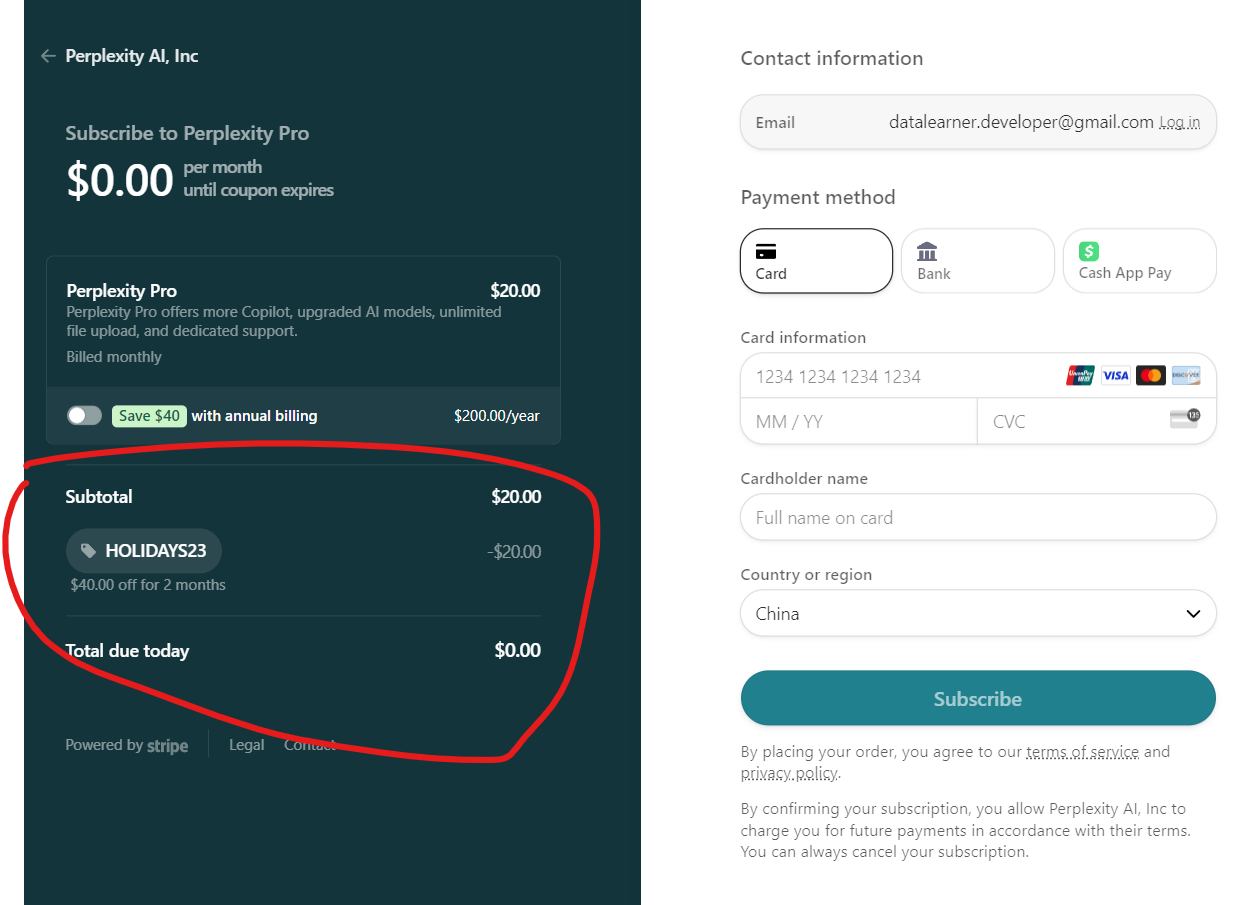Select Card payment method
The height and width of the screenshot is (905, 1254).
tap(817, 261)
